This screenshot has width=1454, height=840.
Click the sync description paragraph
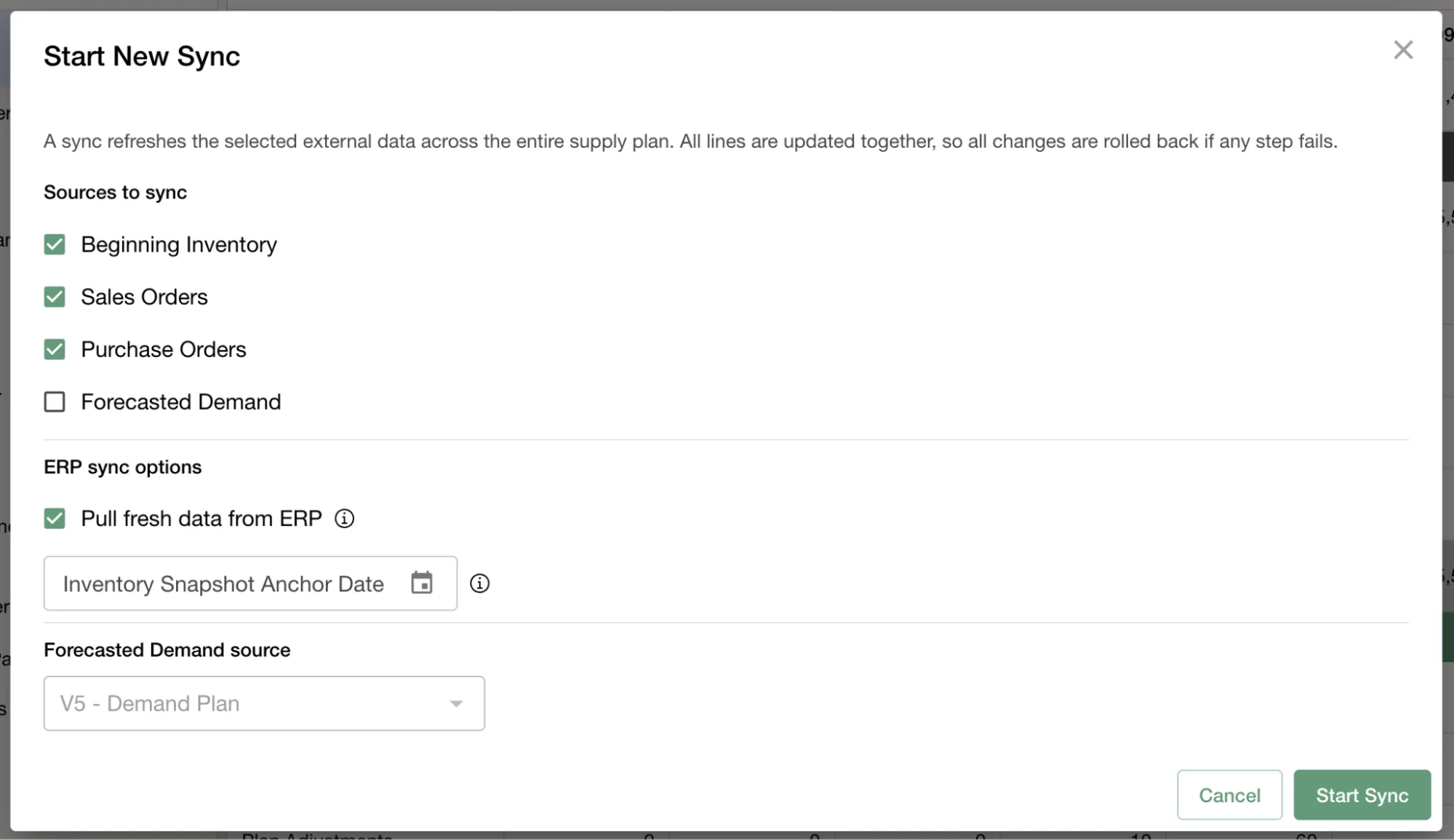690,141
